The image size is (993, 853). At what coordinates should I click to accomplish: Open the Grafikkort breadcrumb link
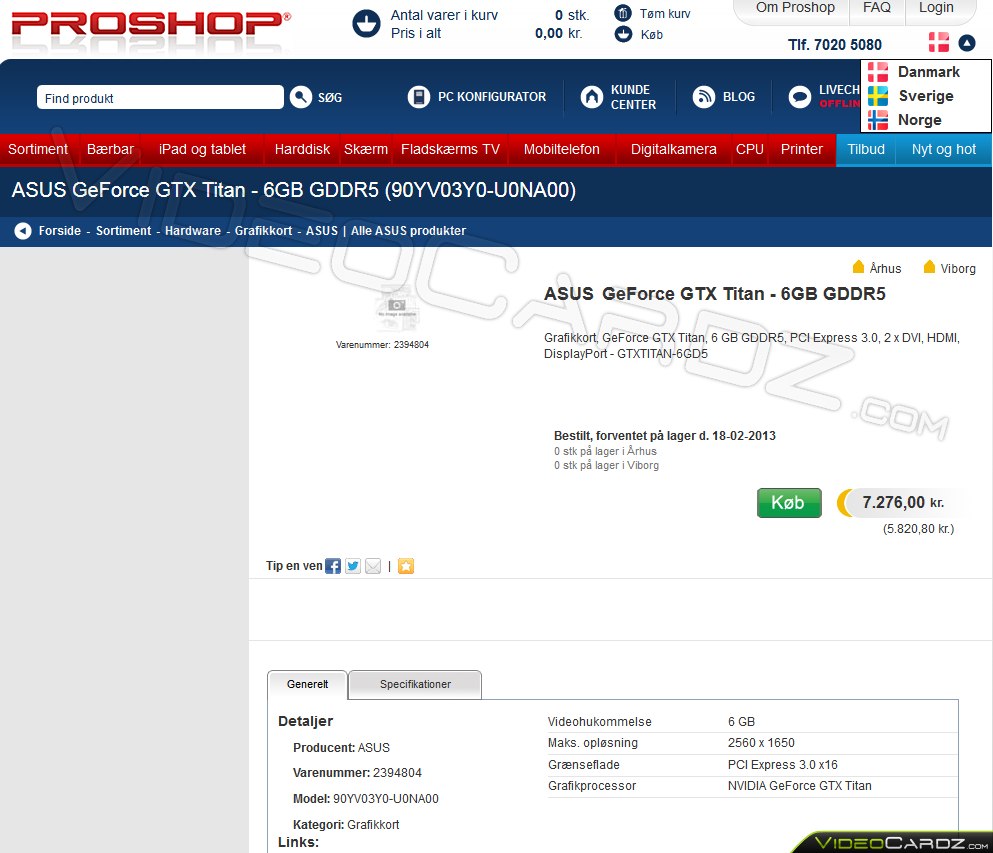tap(263, 230)
